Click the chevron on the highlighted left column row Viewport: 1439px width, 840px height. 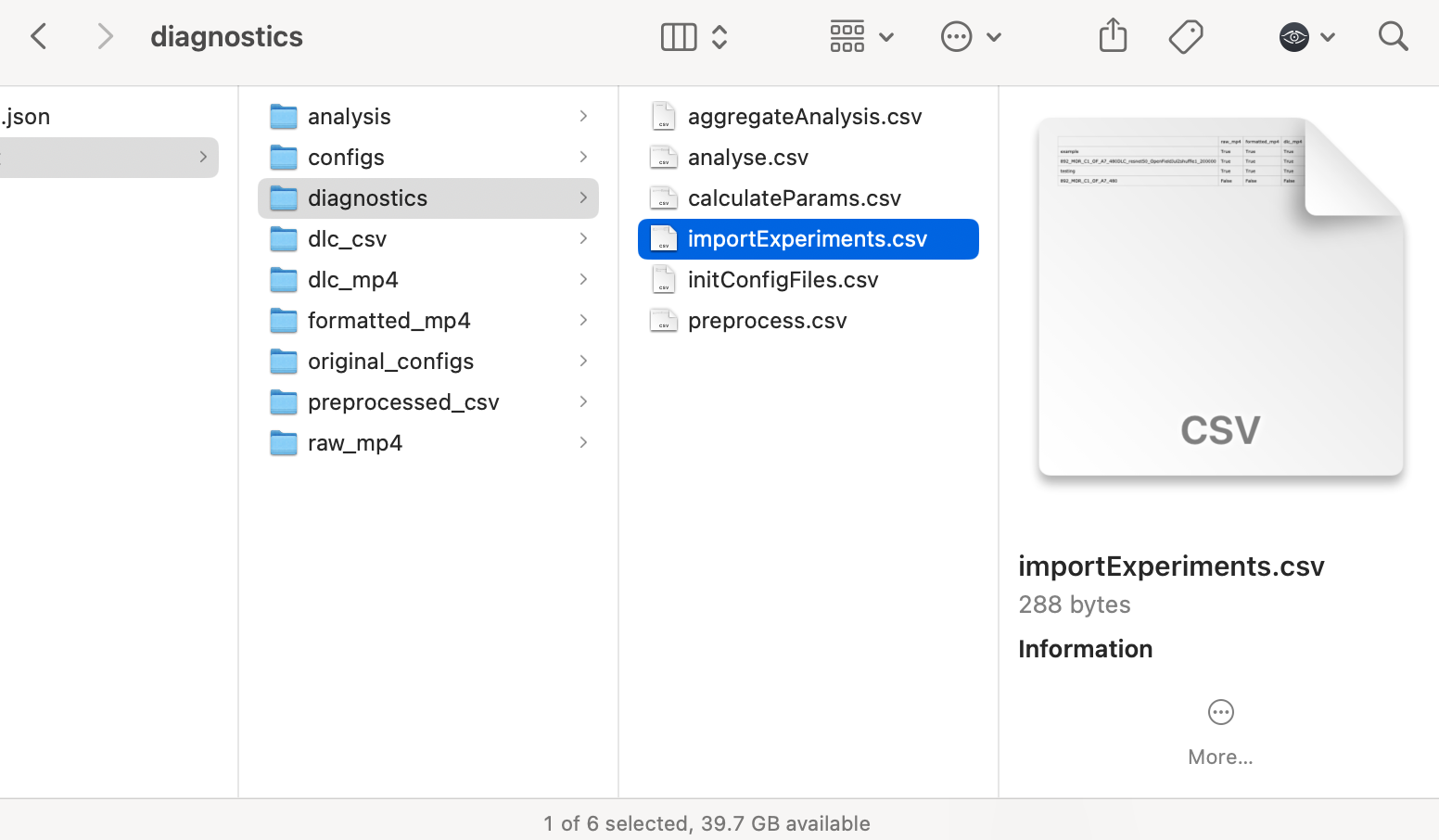pyautogui.click(x=203, y=157)
